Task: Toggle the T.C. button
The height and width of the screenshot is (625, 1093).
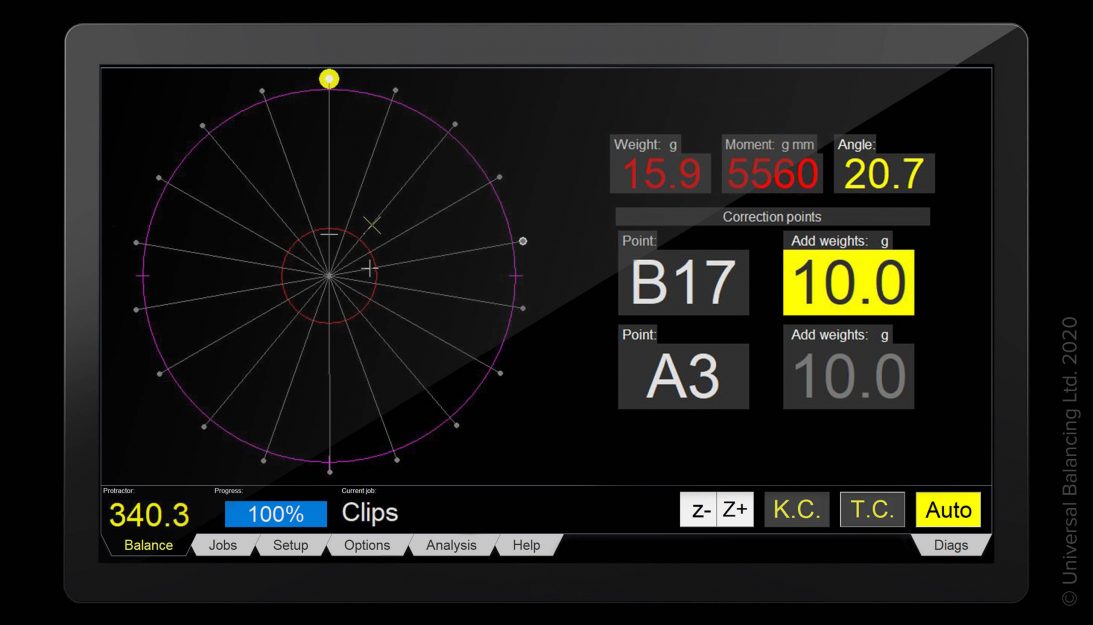Action: click(x=872, y=510)
